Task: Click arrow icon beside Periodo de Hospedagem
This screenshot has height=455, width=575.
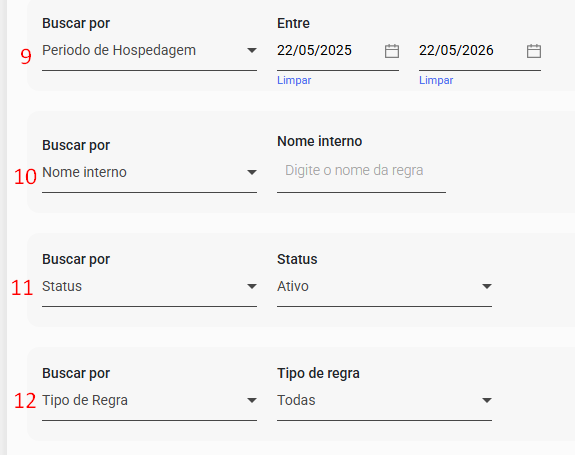Action: (252, 50)
